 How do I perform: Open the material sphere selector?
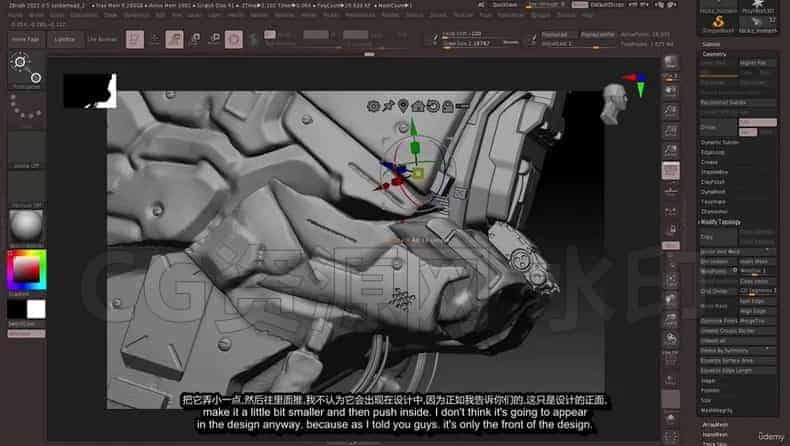pos(26,228)
